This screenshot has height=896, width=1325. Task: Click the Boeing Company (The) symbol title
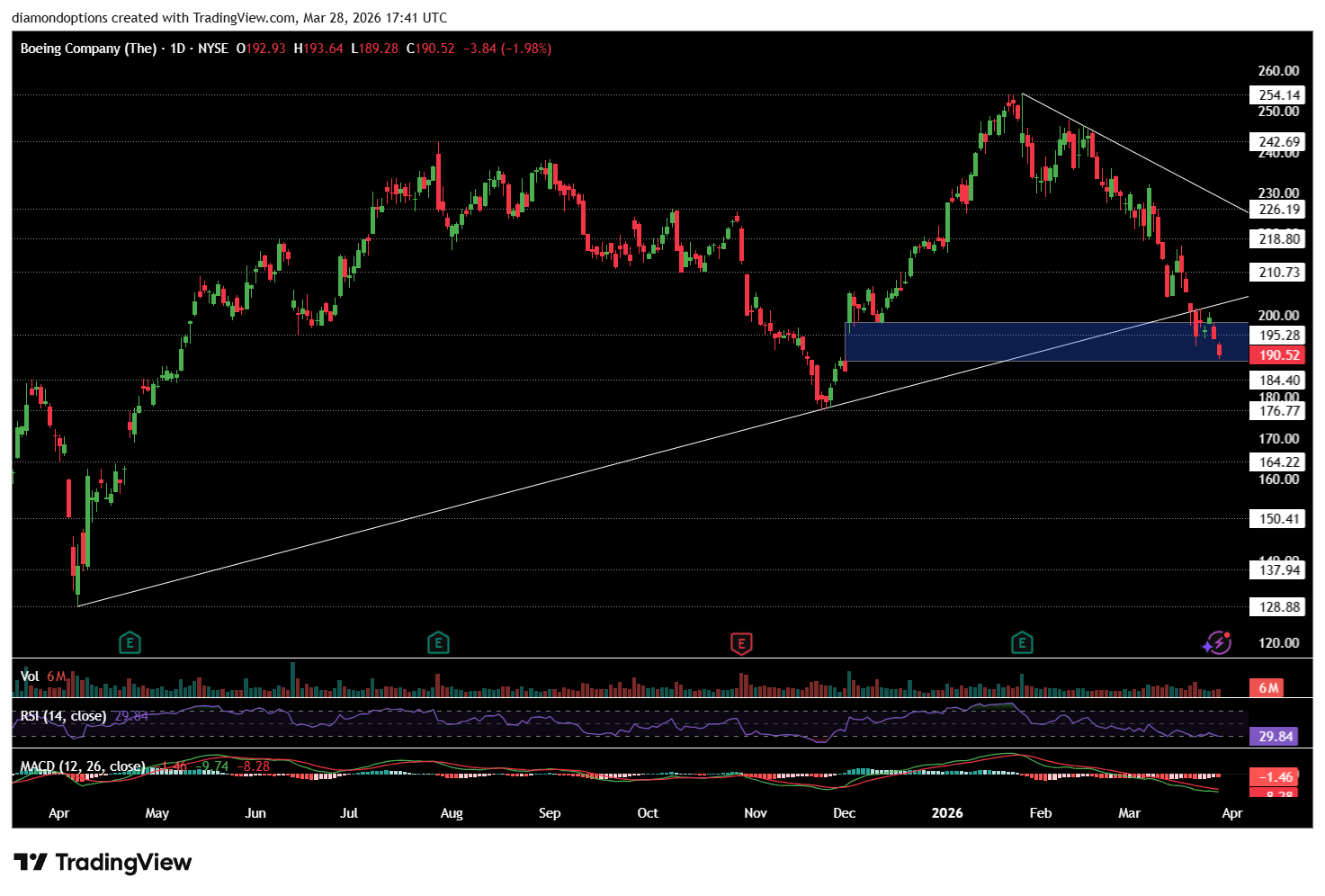click(88, 49)
